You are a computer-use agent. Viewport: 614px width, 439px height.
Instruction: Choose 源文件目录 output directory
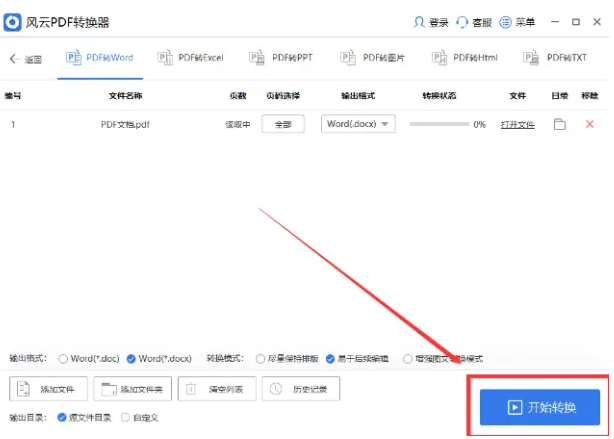click(x=61, y=417)
